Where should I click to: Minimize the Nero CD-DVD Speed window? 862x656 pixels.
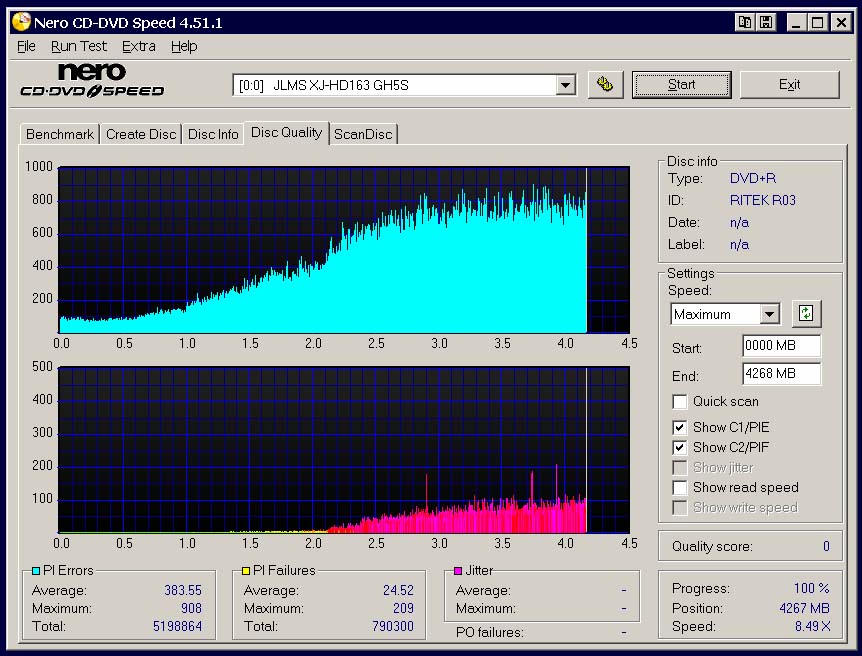click(x=796, y=23)
